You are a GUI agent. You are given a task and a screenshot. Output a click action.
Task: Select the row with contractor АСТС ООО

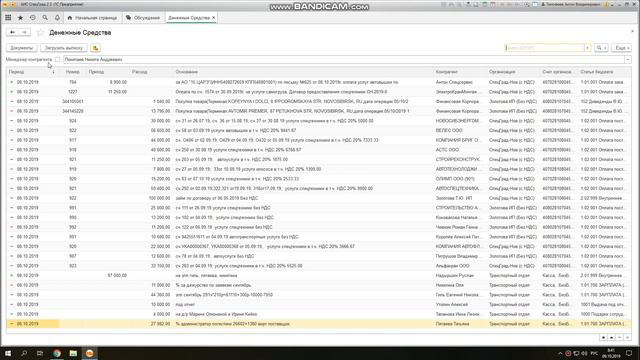point(319,150)
